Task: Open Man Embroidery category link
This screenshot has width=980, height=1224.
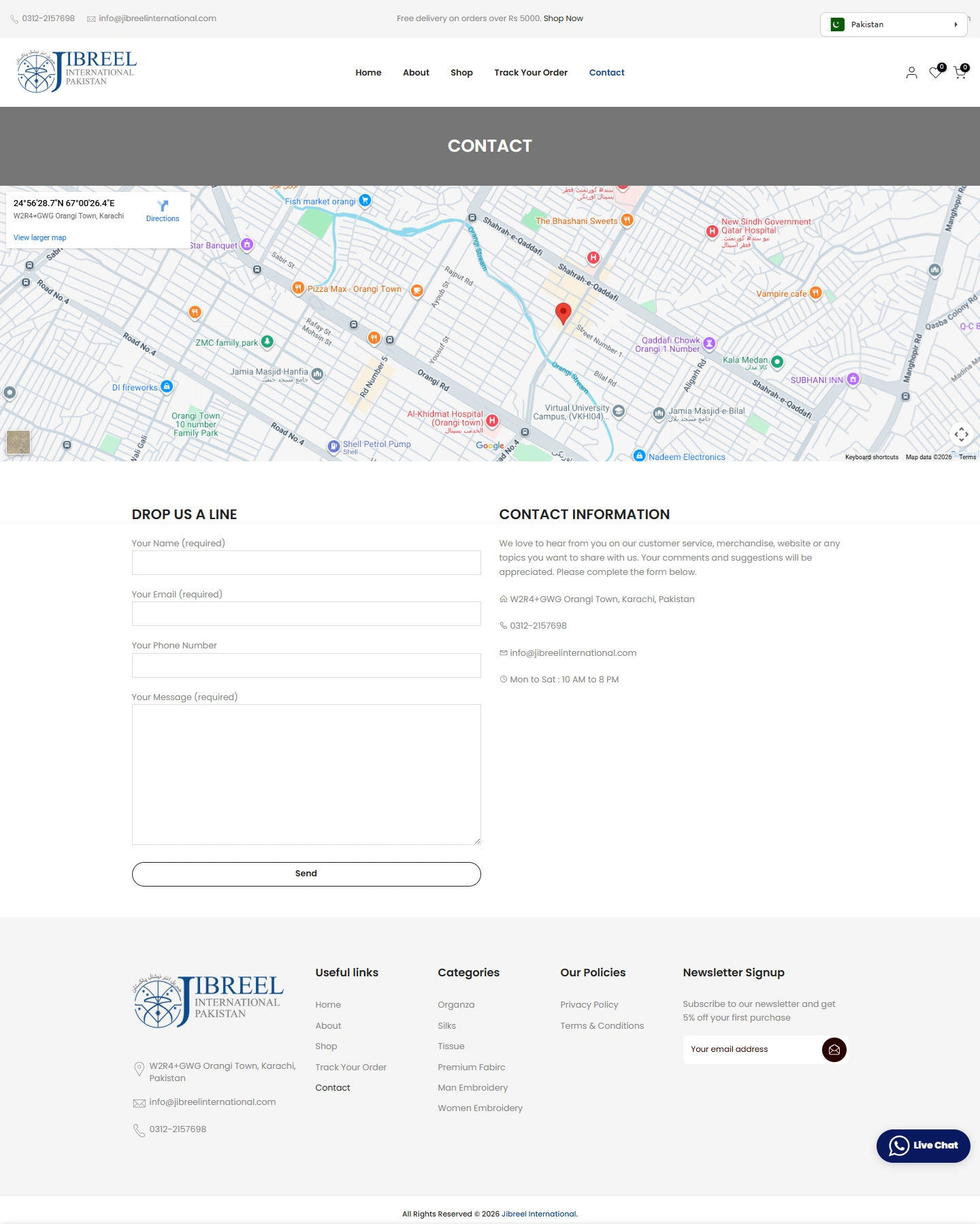Action: point(473,1088)
